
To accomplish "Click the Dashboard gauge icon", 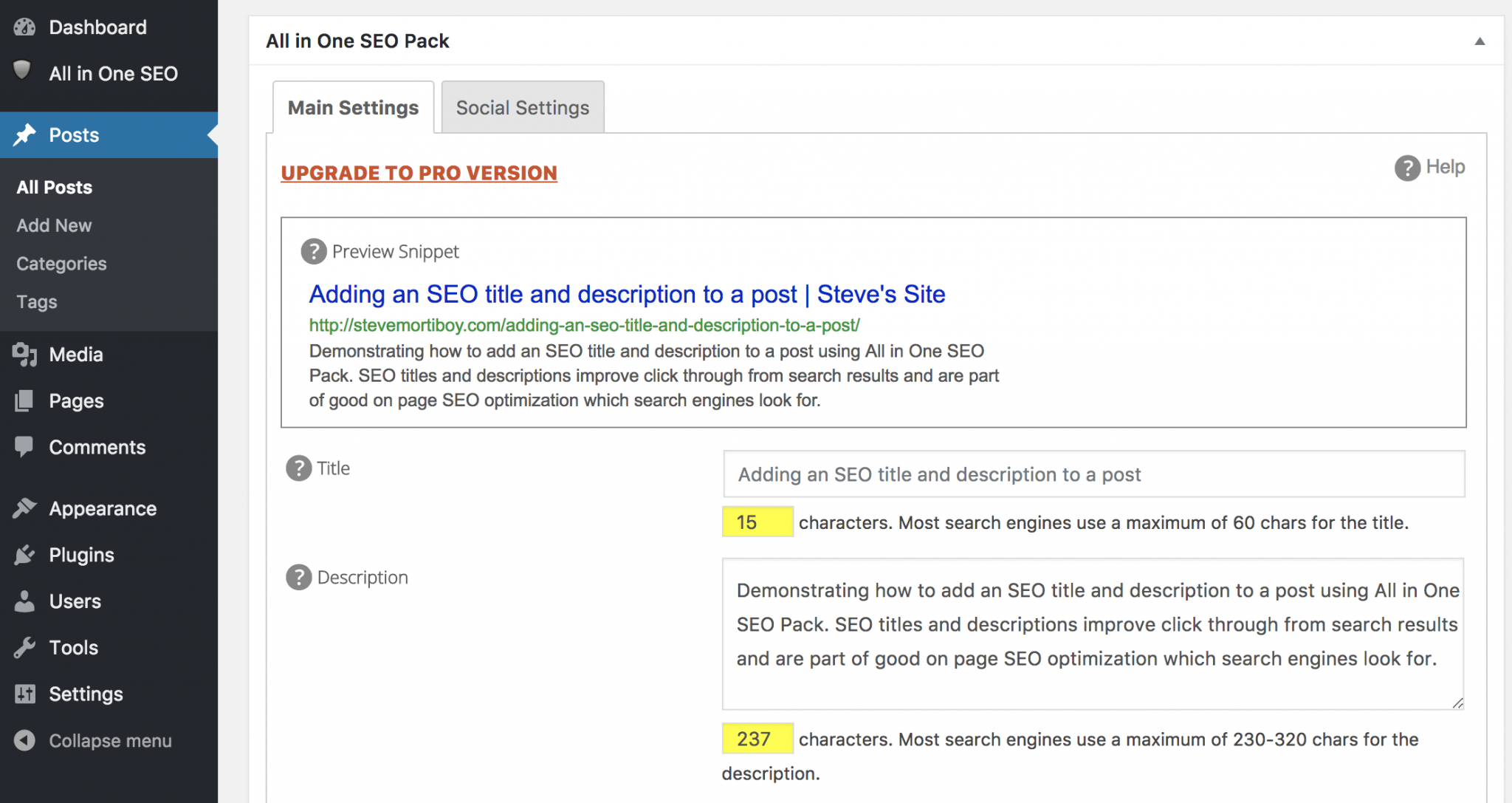I will 24,27.
